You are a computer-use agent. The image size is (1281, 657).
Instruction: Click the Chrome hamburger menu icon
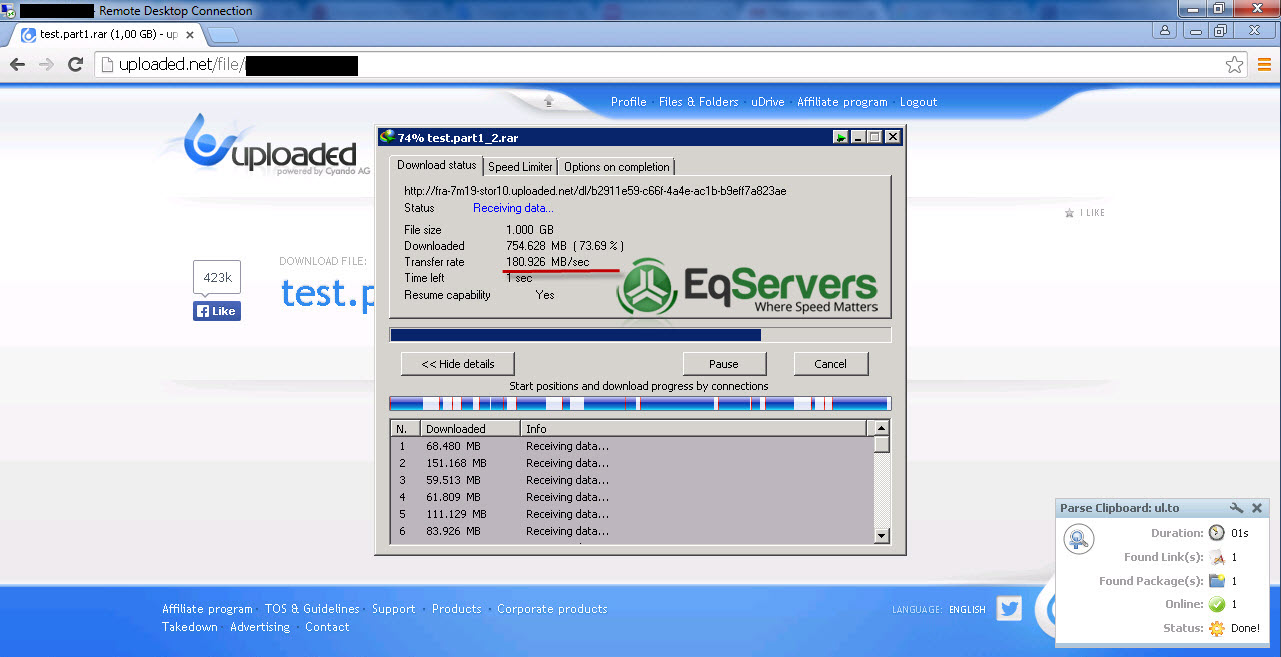coord(1264,65)
